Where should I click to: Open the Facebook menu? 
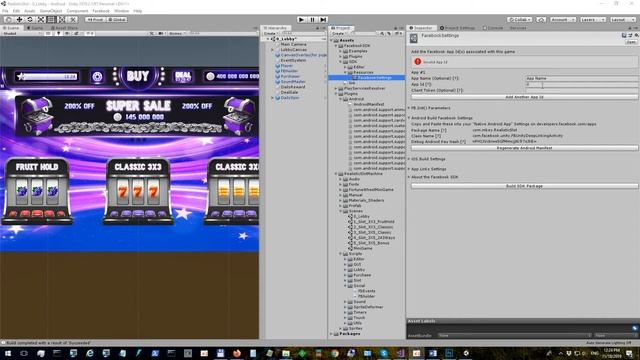101,11
